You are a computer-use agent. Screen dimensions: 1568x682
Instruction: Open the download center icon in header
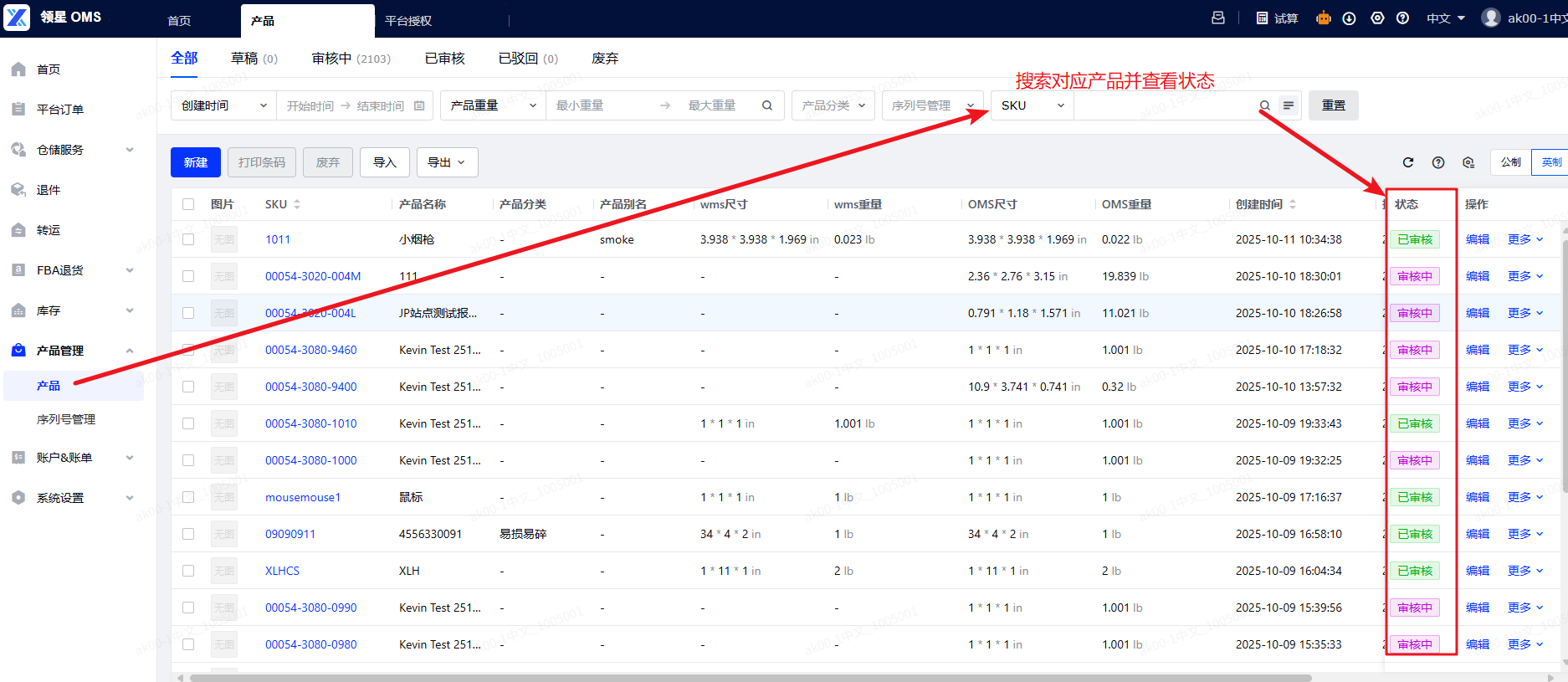(1349, 18)
